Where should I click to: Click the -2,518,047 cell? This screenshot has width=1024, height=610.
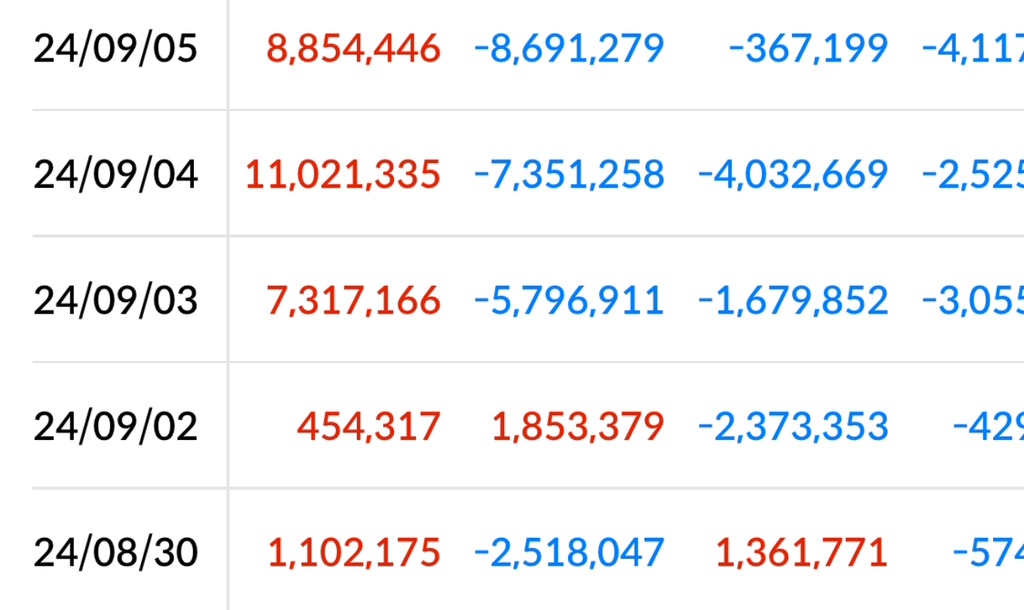(x=569, y=552)
